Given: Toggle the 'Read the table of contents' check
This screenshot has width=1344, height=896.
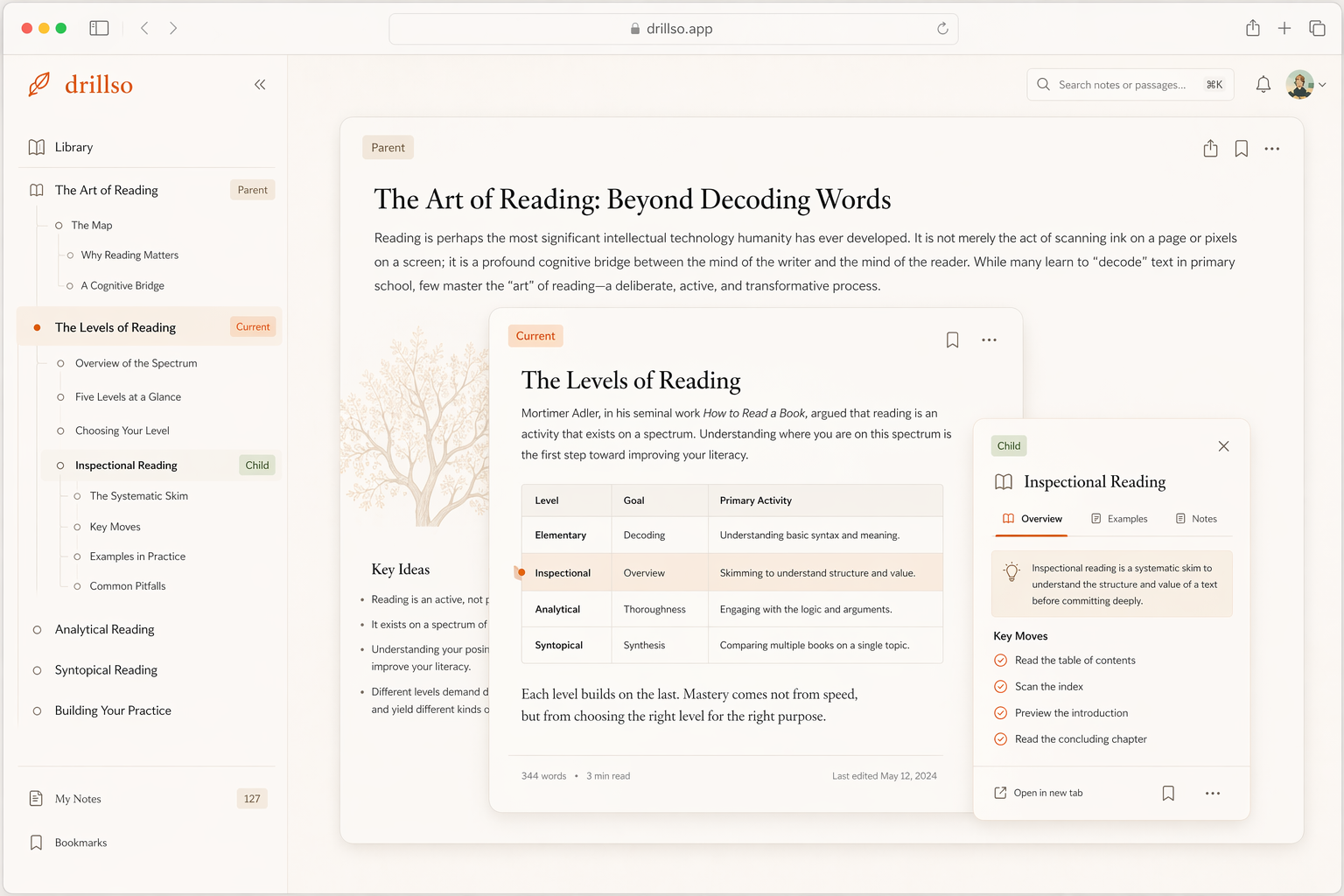Looking at the screenshot, I should (1001, 661).
